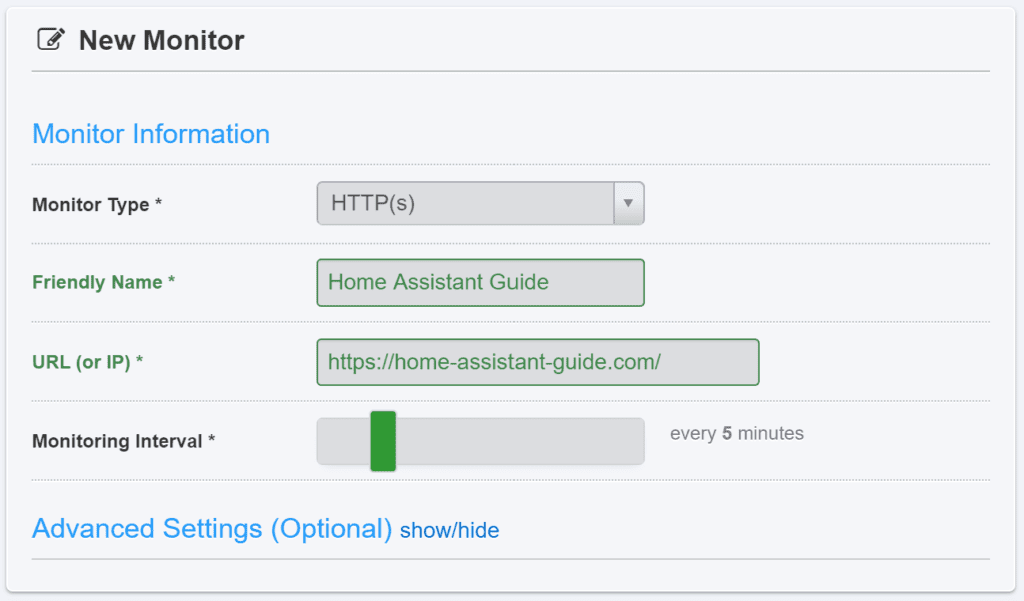Click the URL (or IP) label
1024x601 pixels.
(x=88, y=362)
